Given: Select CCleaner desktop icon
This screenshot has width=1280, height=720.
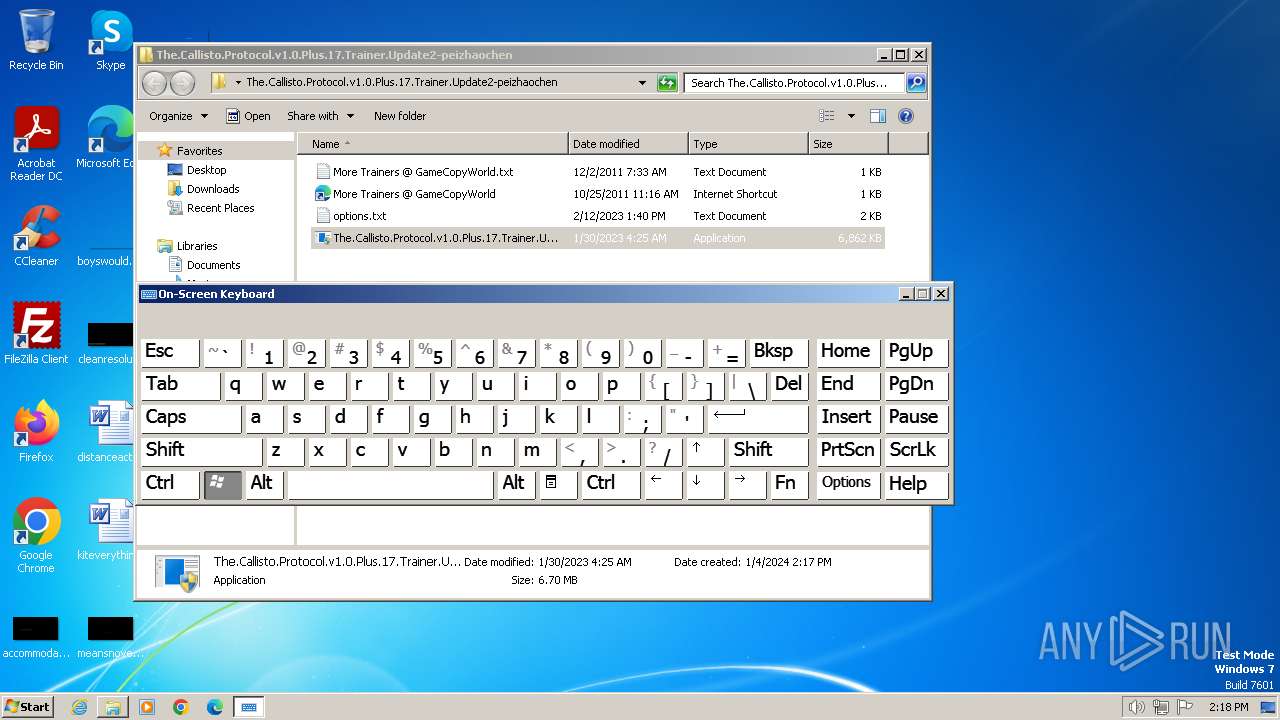Looking at the screenshot, I should point(36,236).
